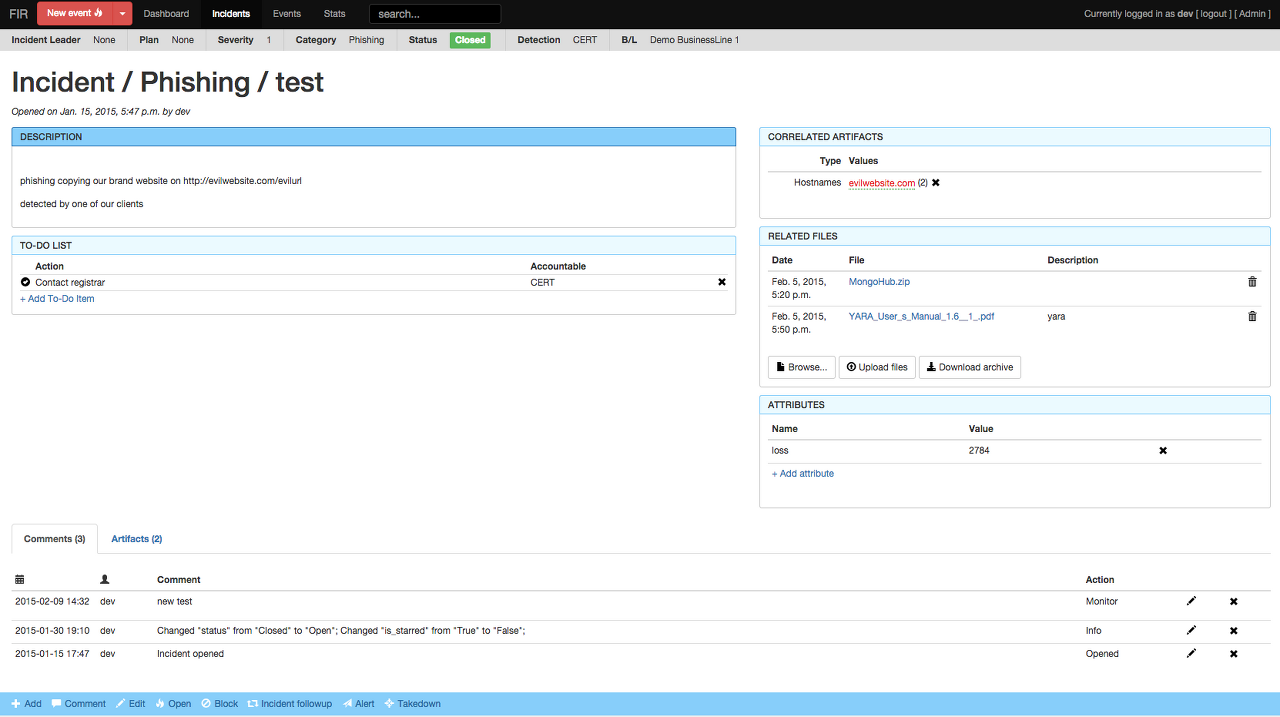Open the Admin link
The image size is (1280, 717).
click(1253, 14)
